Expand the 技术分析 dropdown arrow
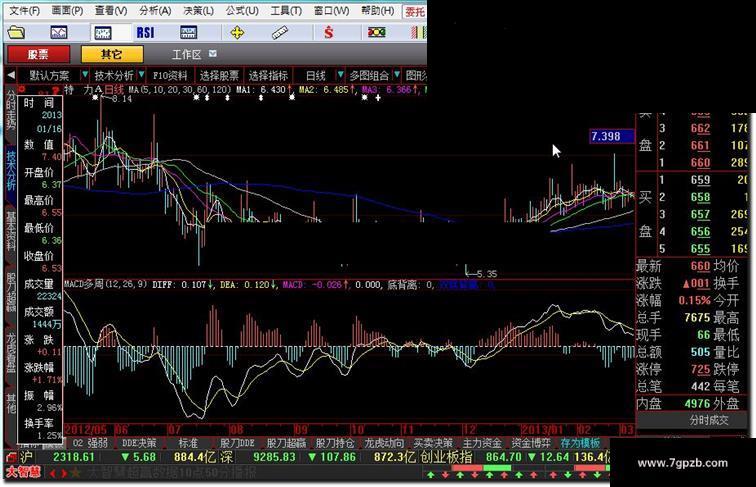 tap(141, 75)
